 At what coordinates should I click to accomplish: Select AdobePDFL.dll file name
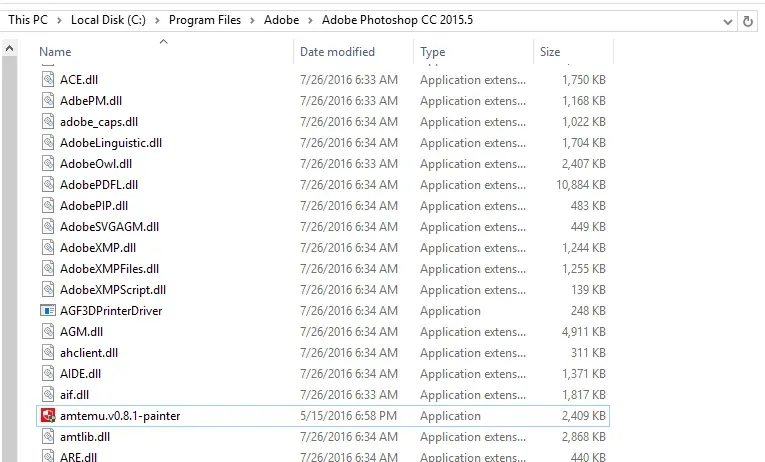(x=99, y=184)
